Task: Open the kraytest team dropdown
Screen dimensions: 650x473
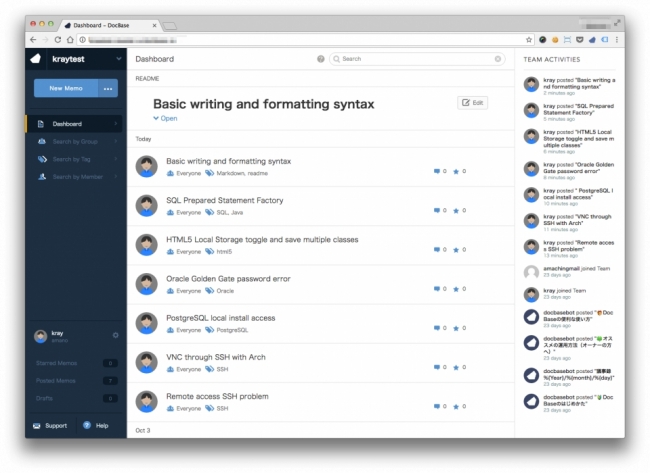Action: click(119, 59)
